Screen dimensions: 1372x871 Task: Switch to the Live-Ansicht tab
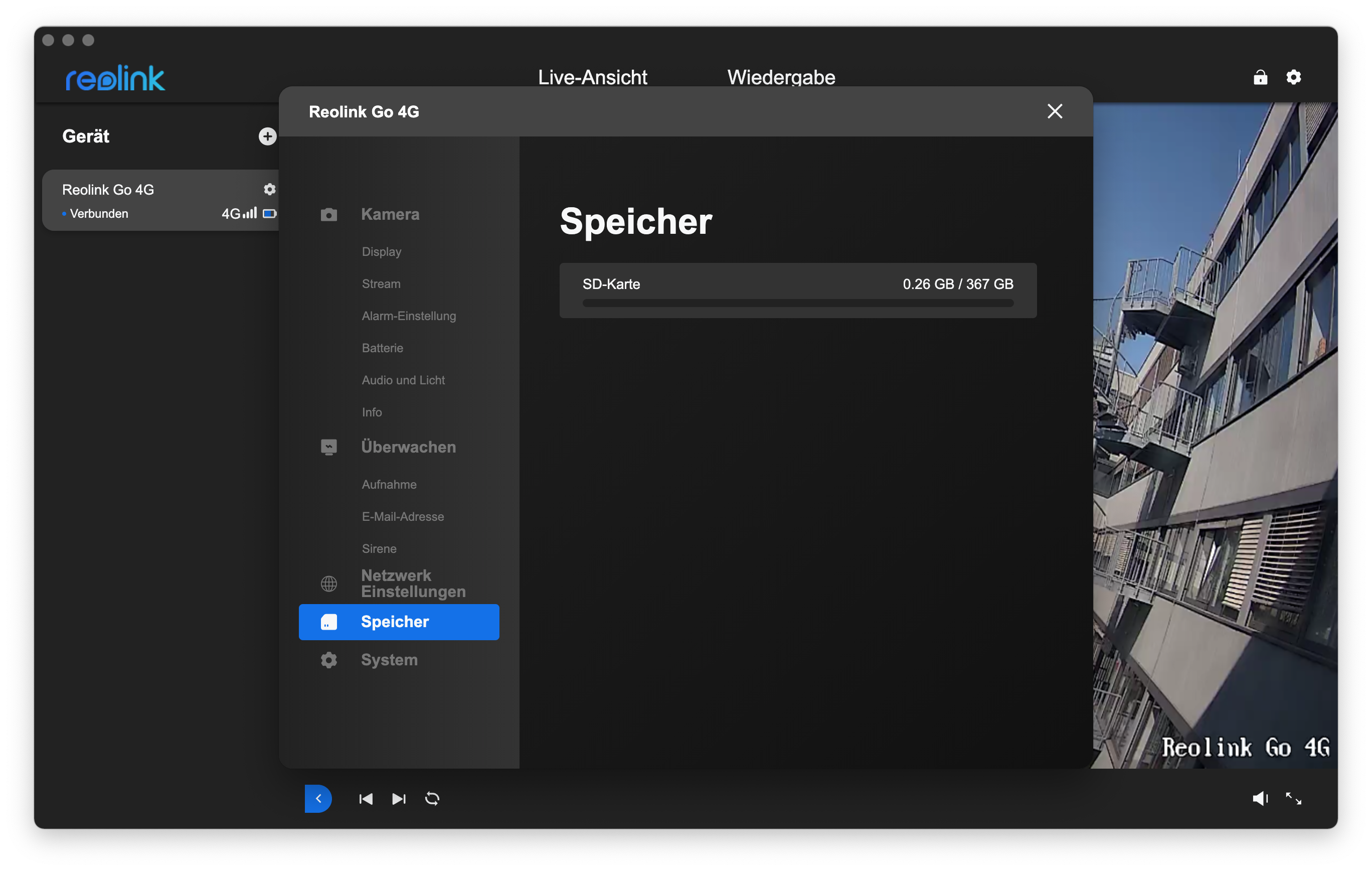[x=592, y=78]
